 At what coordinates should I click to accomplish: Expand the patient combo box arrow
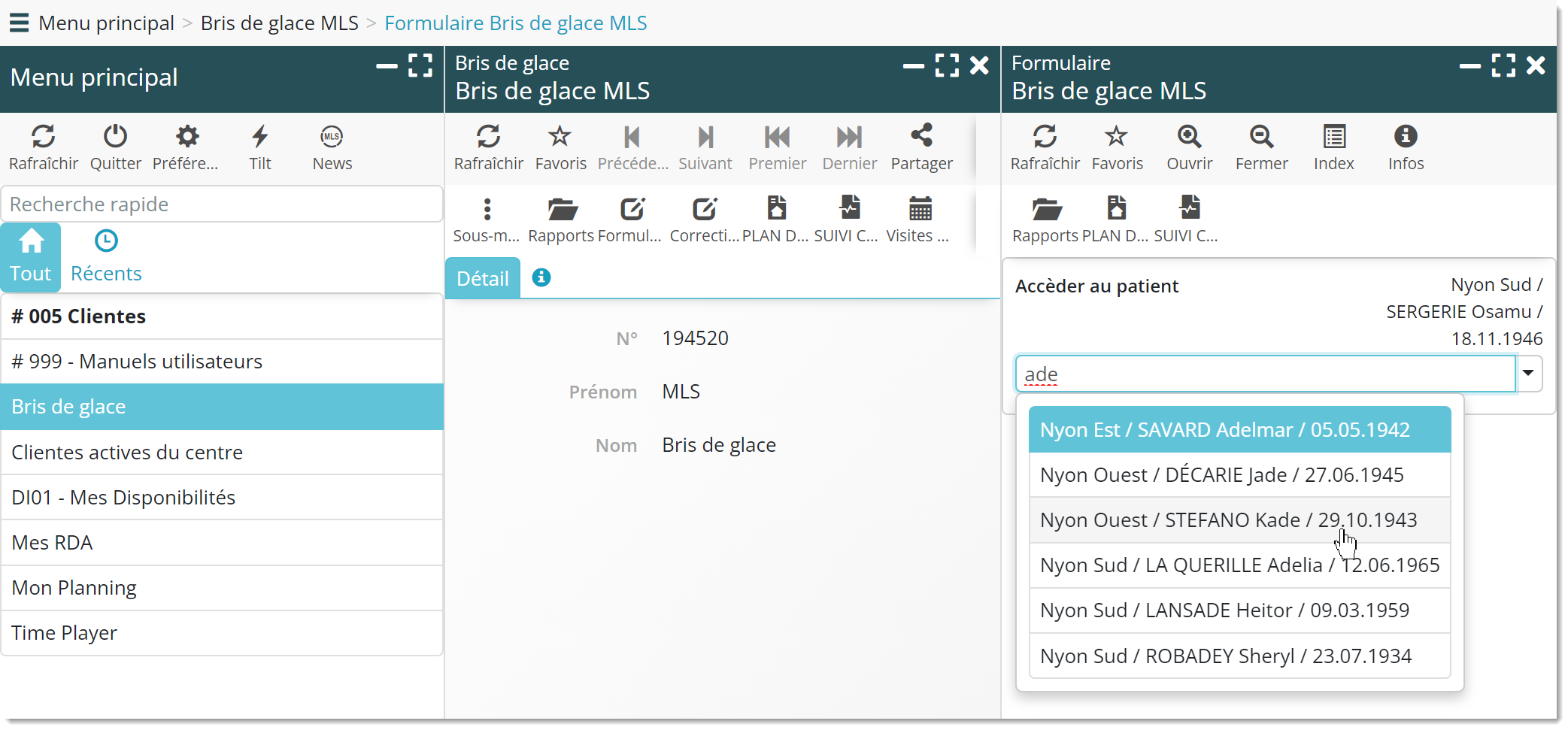[x=1528, y=374]
